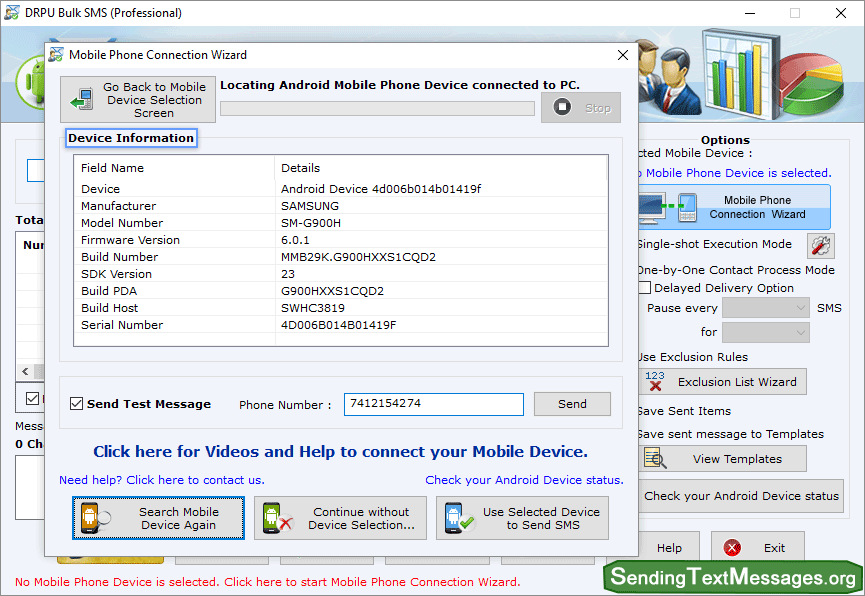Screen dimensions: 865x596
Task: Click the blue phone with green checkmark icon
Action: [x=459, y=518]
